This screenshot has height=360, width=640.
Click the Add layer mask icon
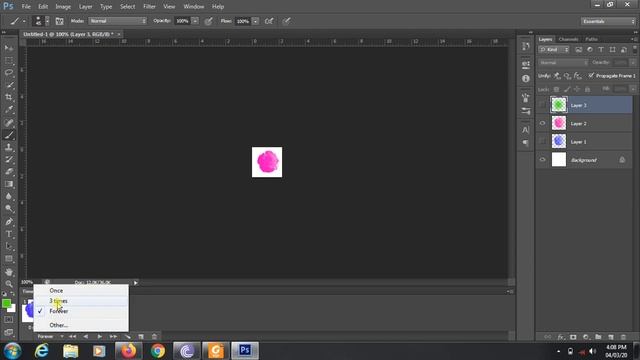(573, 337)
